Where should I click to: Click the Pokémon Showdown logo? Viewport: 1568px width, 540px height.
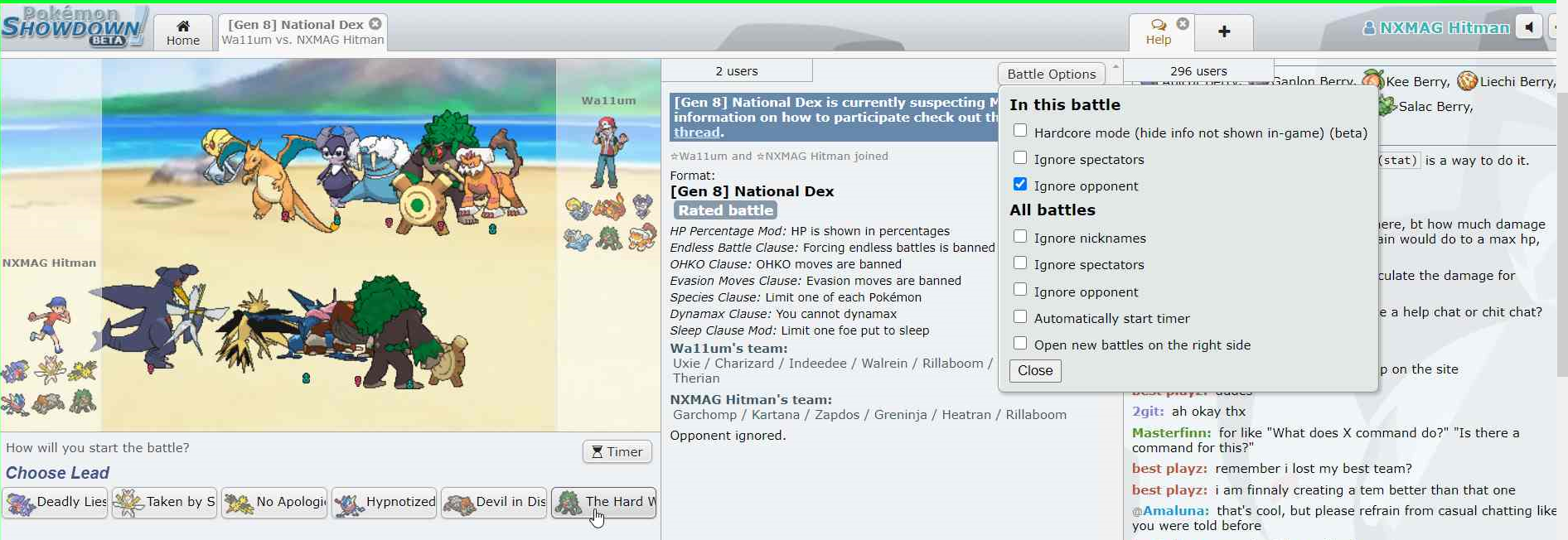click(x=75, y=27)
